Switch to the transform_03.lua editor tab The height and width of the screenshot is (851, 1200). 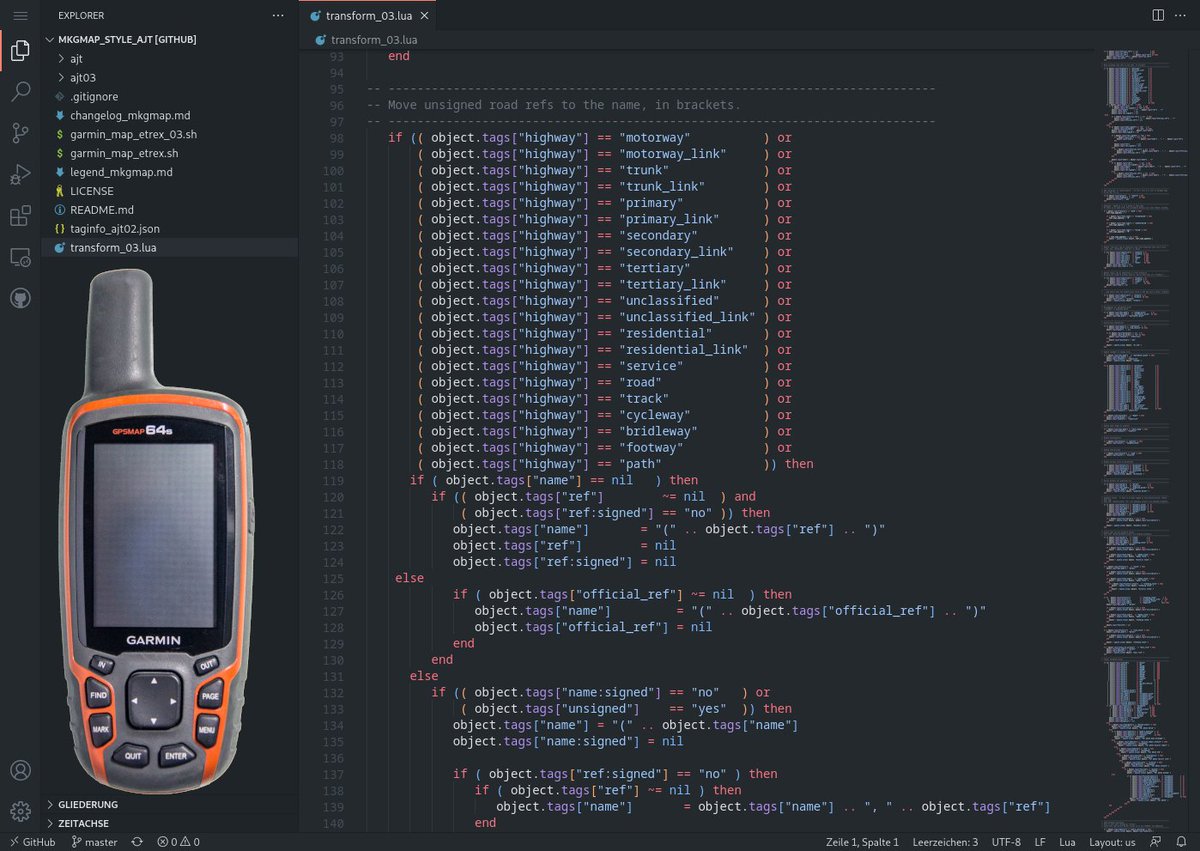[367, 16]
